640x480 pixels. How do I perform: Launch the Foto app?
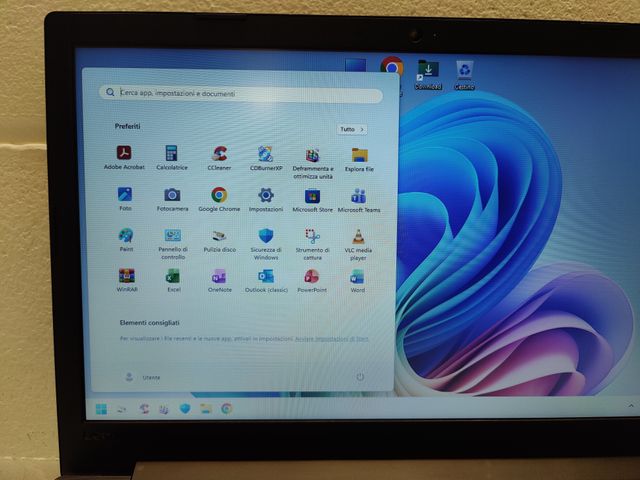click(x=125, y=198)
